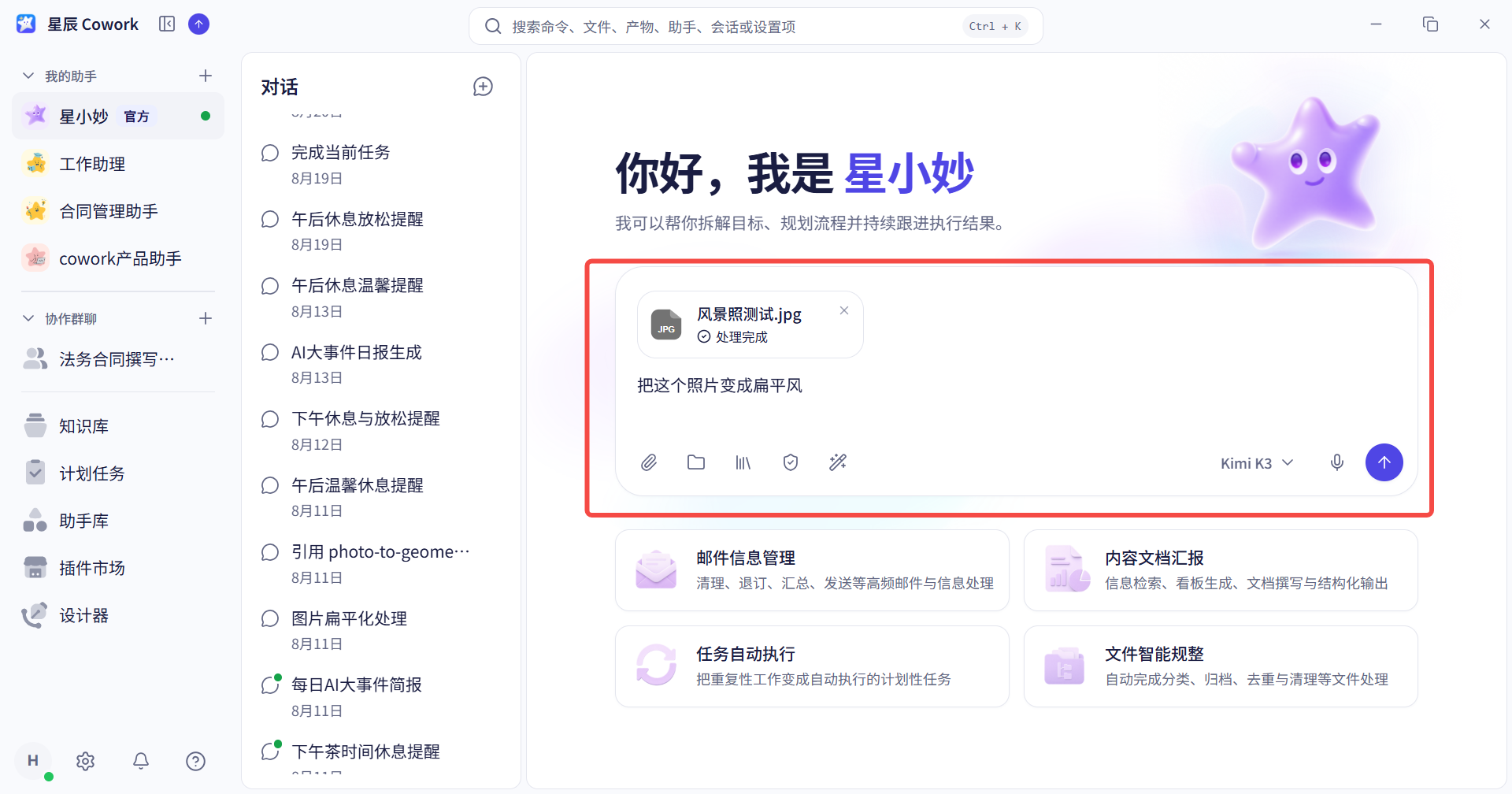Open 插件市场 in the sidebar

(118, 568)
